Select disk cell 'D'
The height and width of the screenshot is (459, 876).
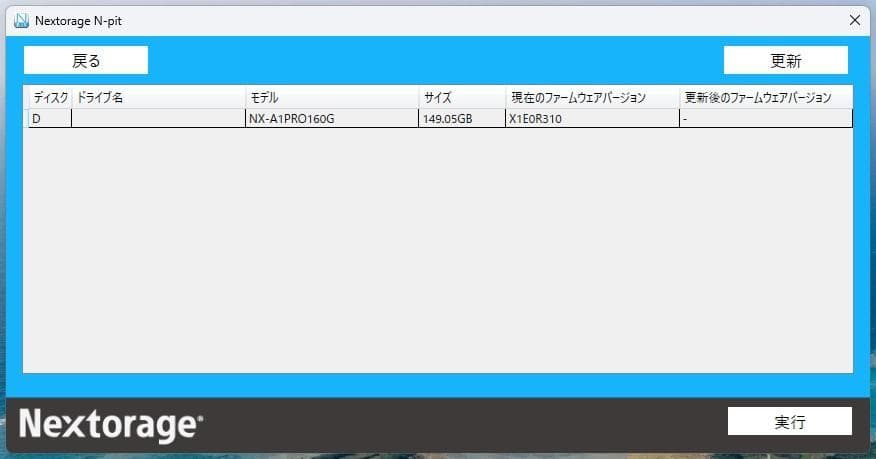pos(50,118)
